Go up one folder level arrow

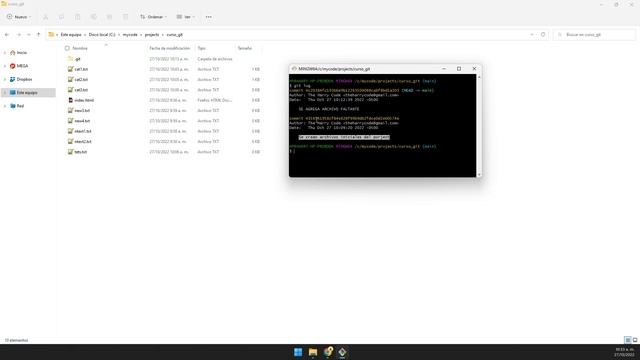click(x=38, y=35)
